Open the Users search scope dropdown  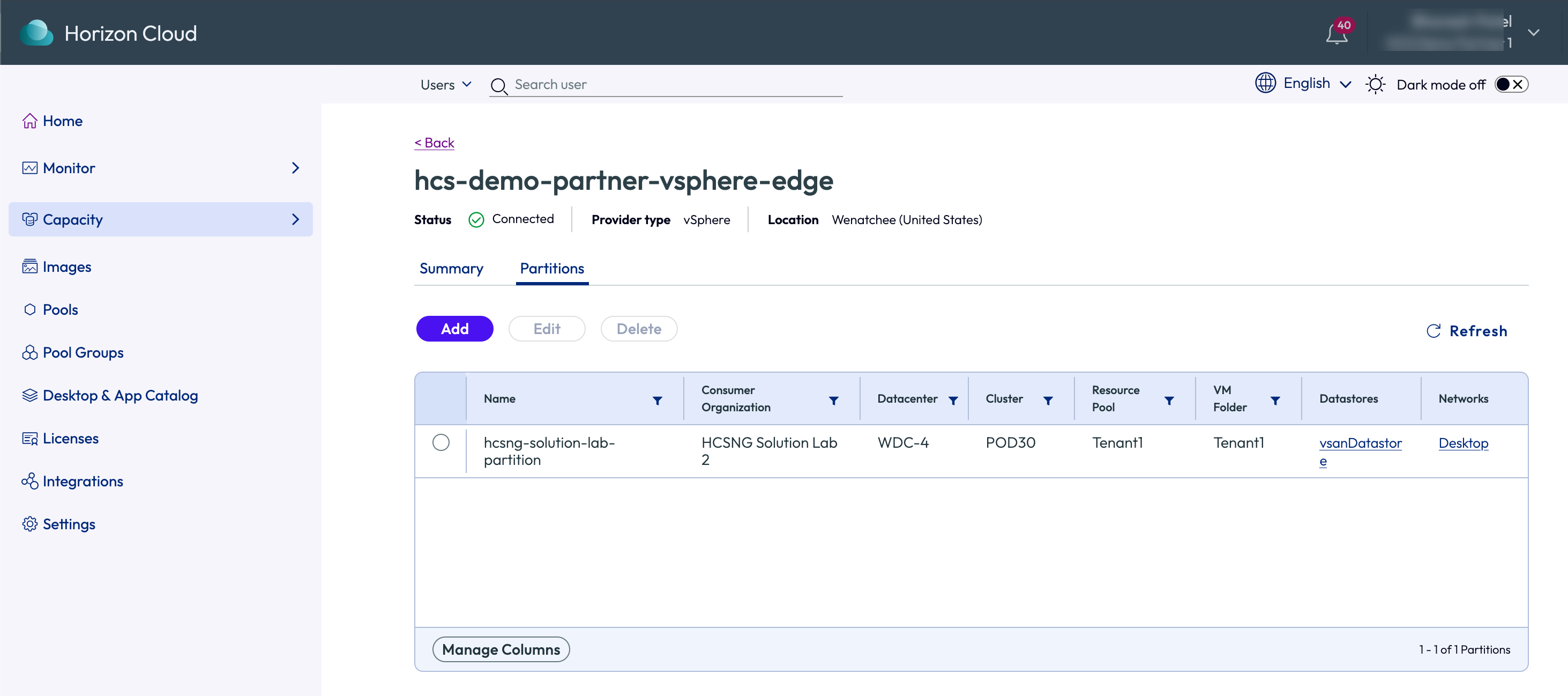pos(445,85)
